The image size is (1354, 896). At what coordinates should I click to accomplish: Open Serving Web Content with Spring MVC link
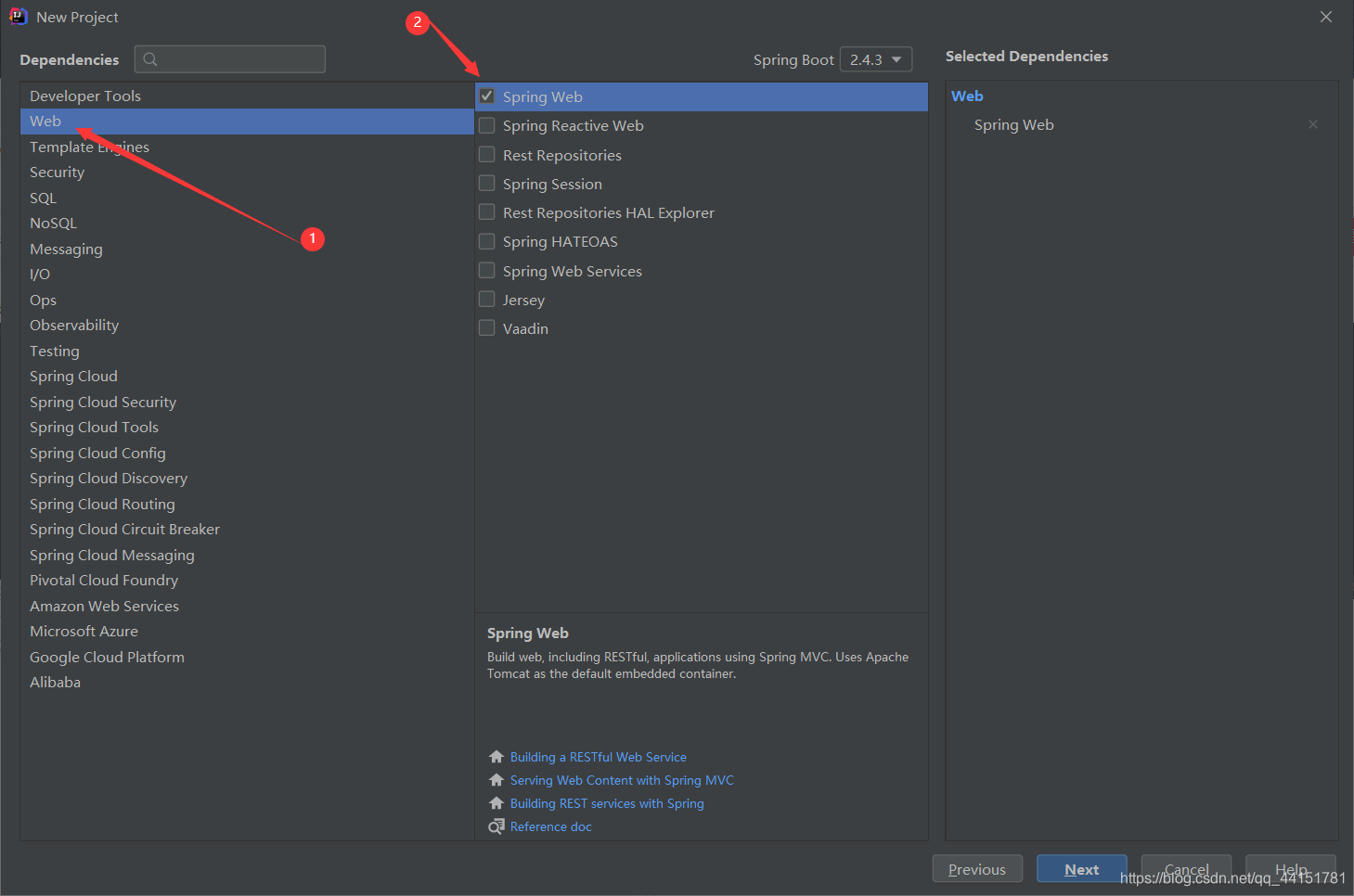(622, 780)
